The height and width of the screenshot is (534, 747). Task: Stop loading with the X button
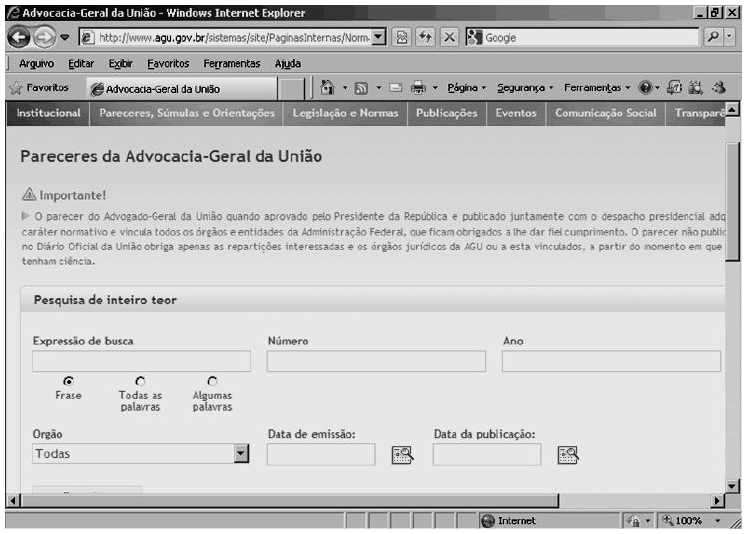pyautogui.click(x=449, y=37)
